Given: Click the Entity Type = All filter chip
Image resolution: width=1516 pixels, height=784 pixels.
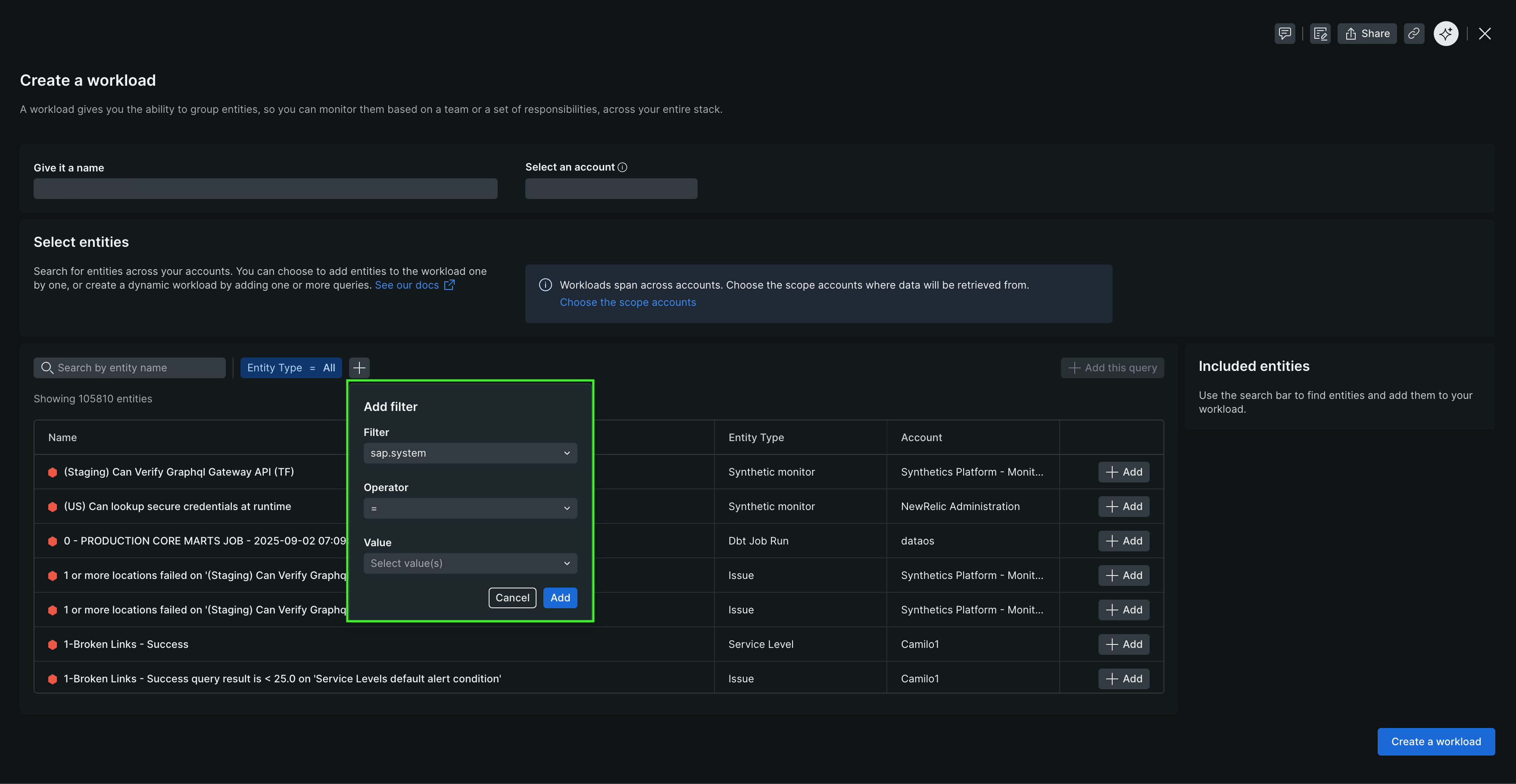Looking at the screenshot, I should [291, 367].
